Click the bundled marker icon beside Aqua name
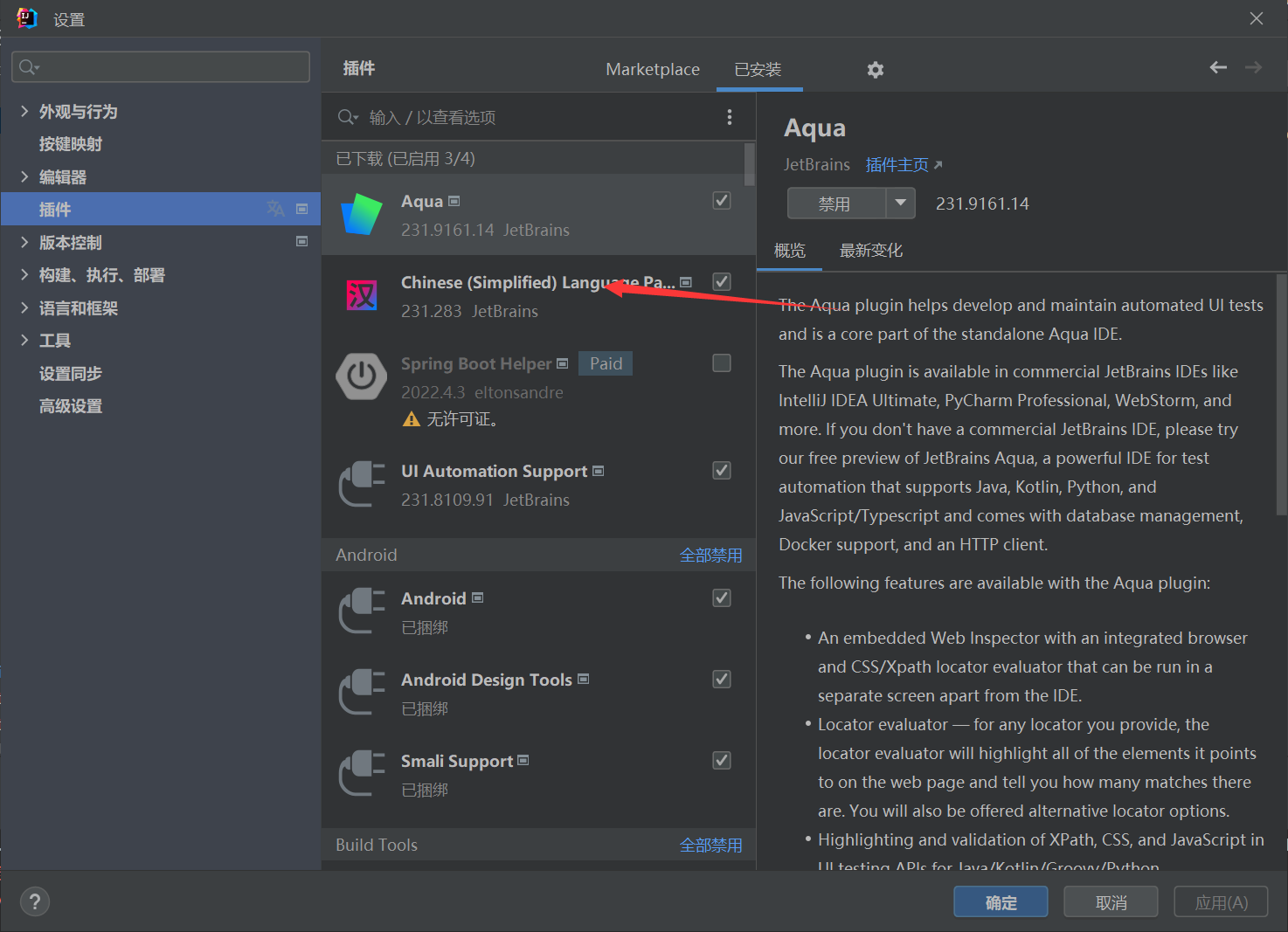1288x932 pixels. 454,201
